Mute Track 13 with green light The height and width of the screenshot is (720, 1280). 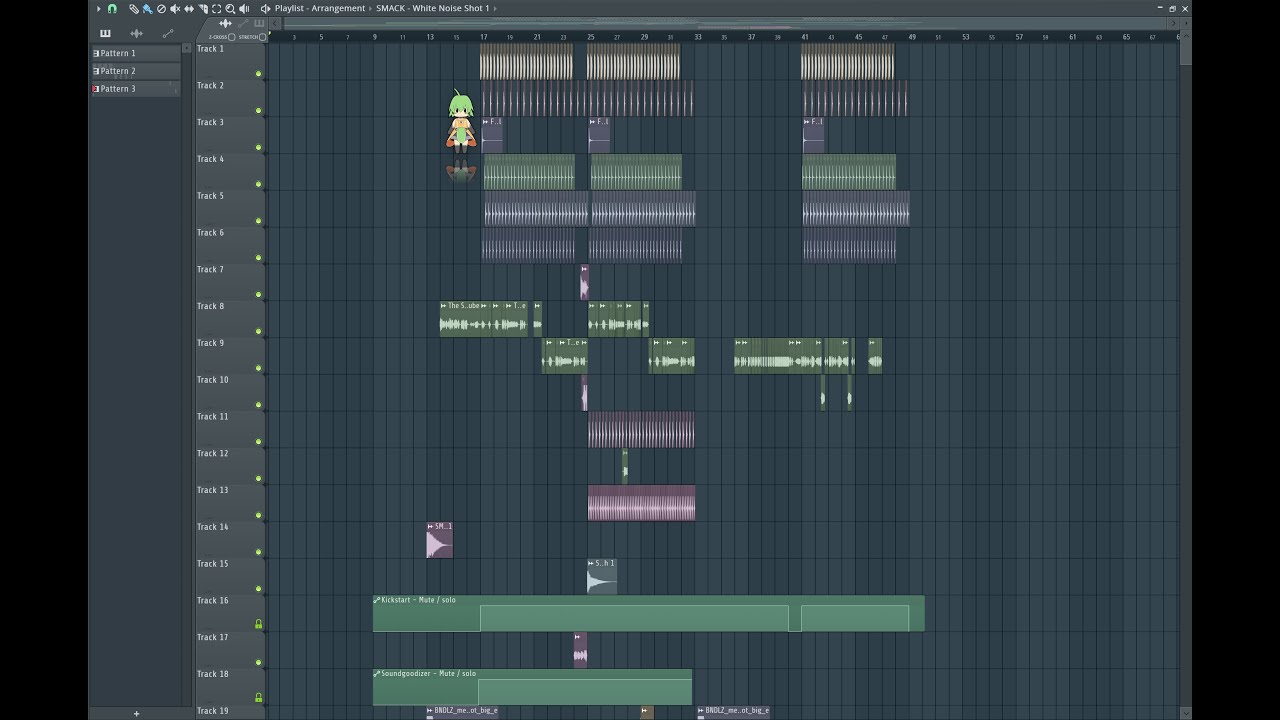click(x=258, y=515)
